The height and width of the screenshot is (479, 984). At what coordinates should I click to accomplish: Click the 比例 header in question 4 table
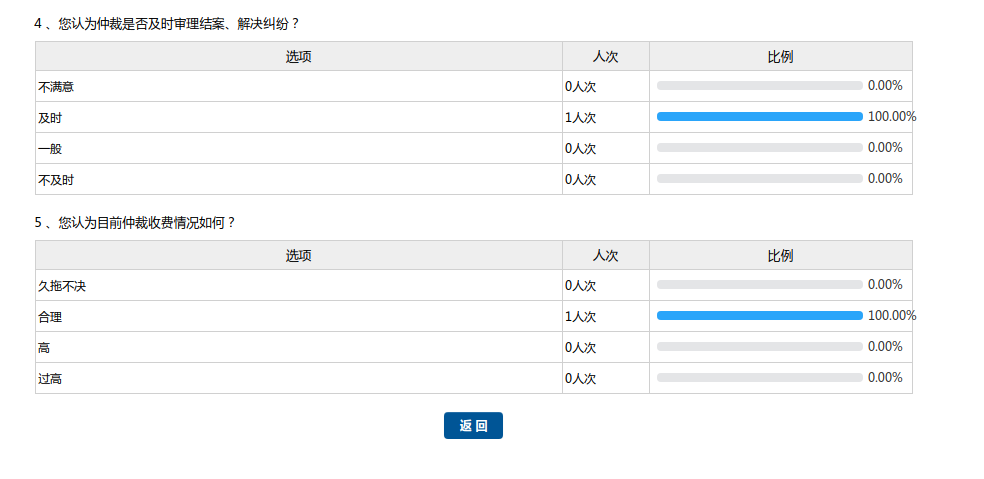(x=780, y=57)
